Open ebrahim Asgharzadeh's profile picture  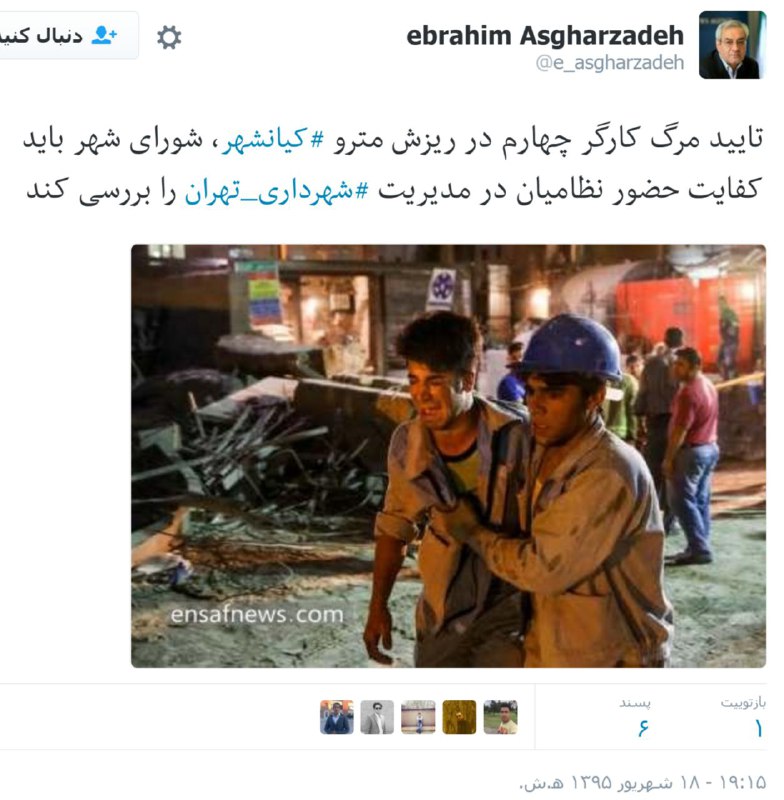732,45
